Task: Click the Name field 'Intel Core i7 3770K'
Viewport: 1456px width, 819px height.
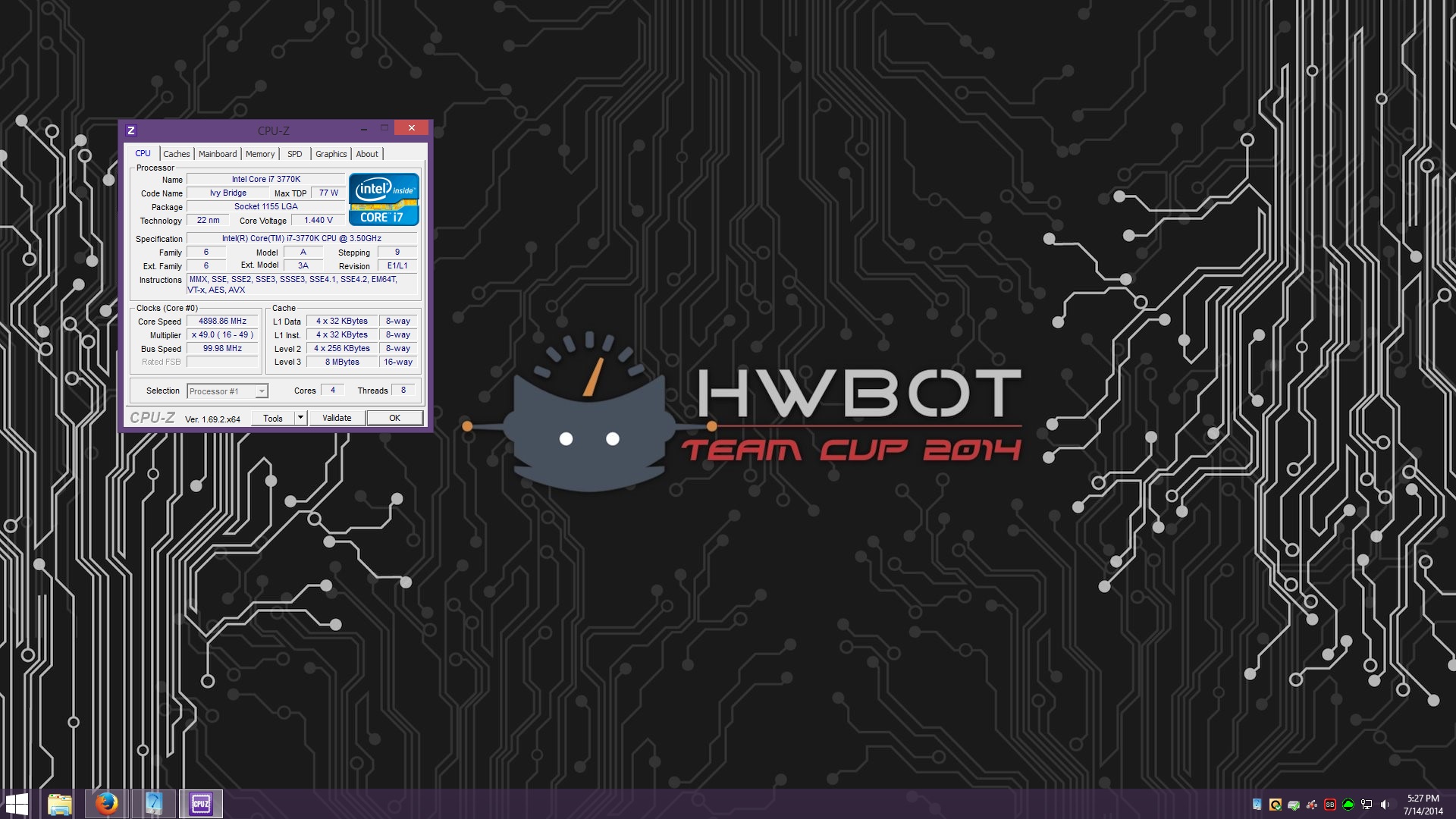Action: pos(266,180)
